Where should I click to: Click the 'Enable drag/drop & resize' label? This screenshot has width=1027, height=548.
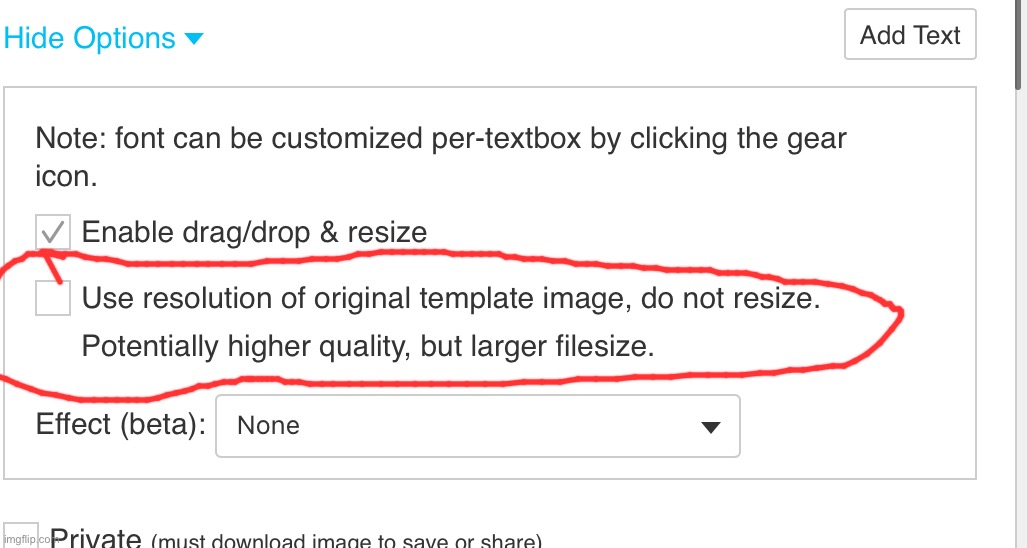click(254, 233)
